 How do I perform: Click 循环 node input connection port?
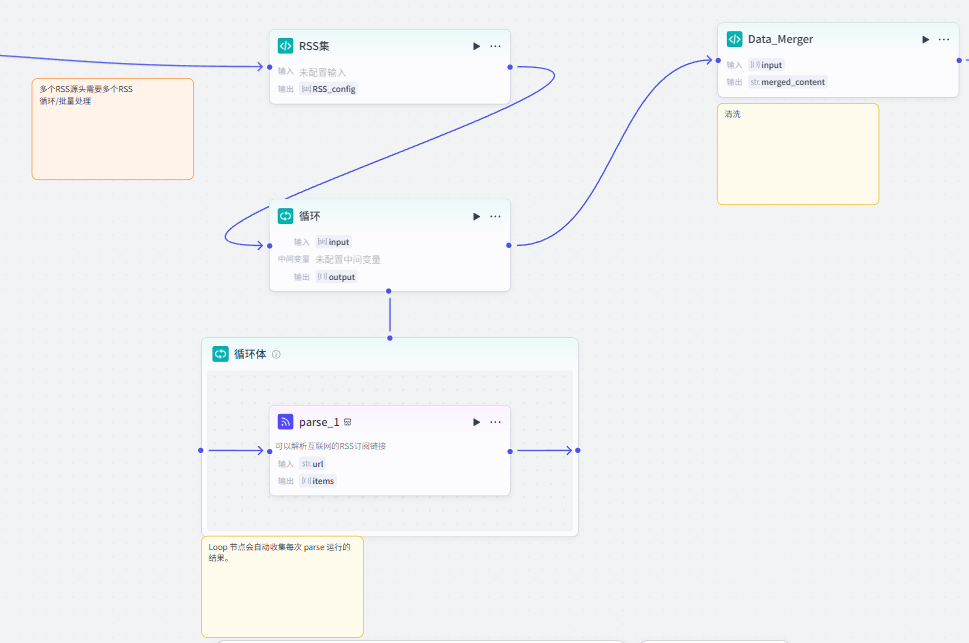tap(269, 245)
